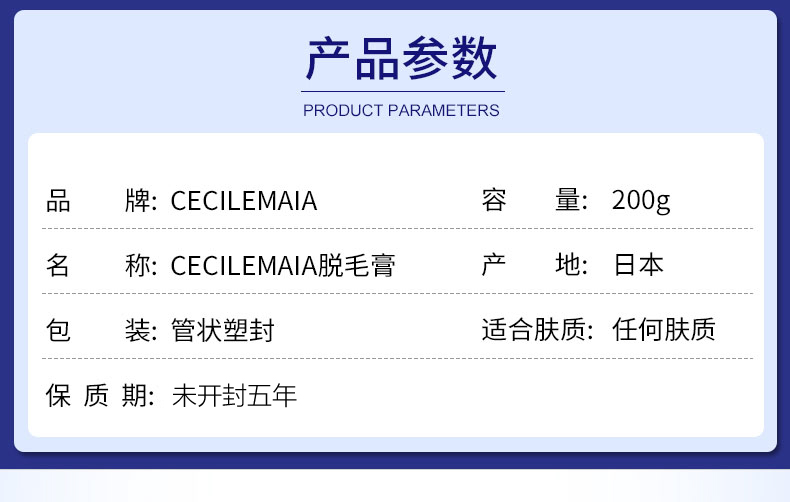Select the origin value 日本
Image resolution: width=790 pixels, height=502 pixels.
point(638,265)
